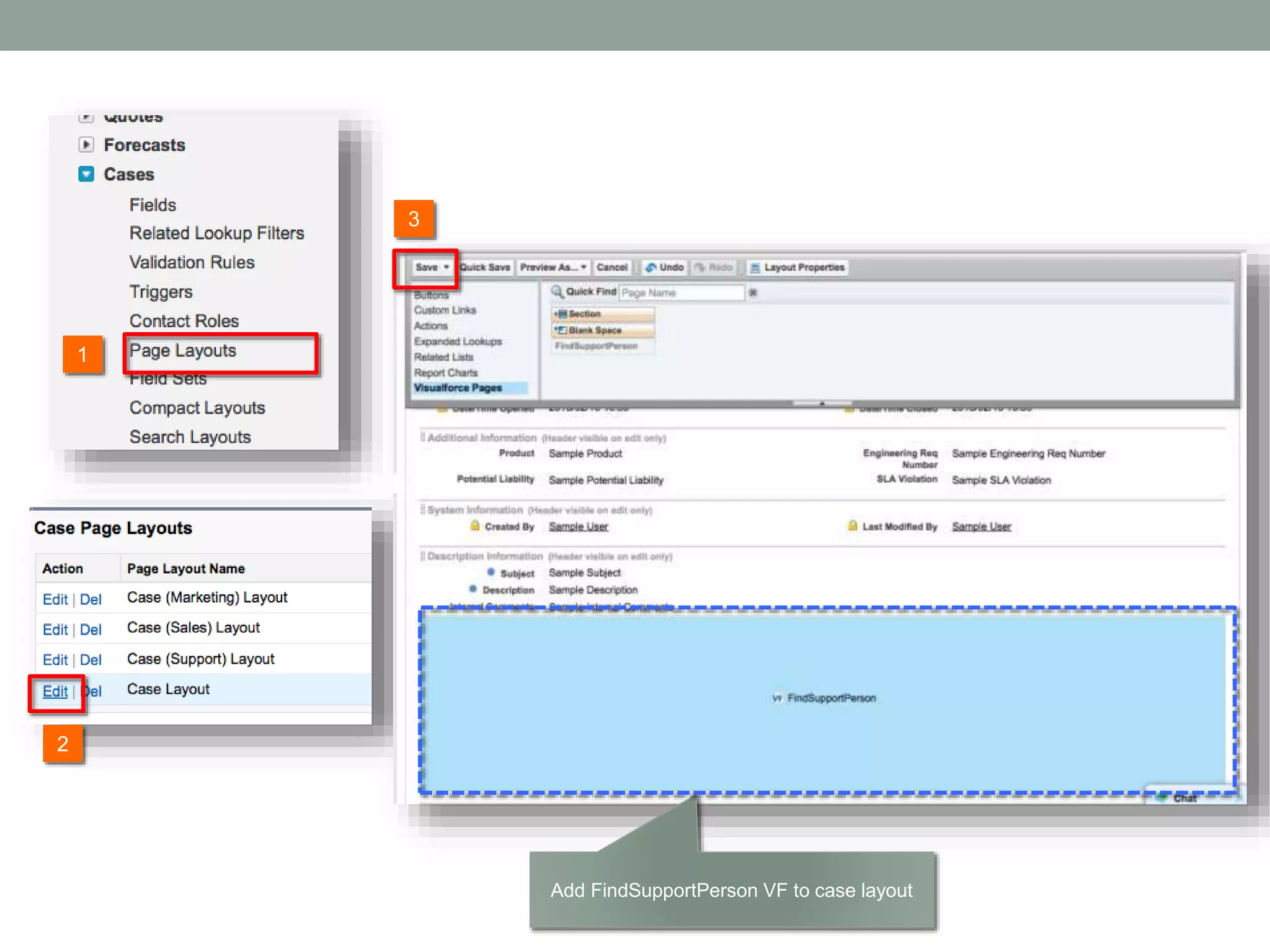Select Actions palette category
Image resolution: width=1270 pixels, height=952 pixels.
point(431,325)
